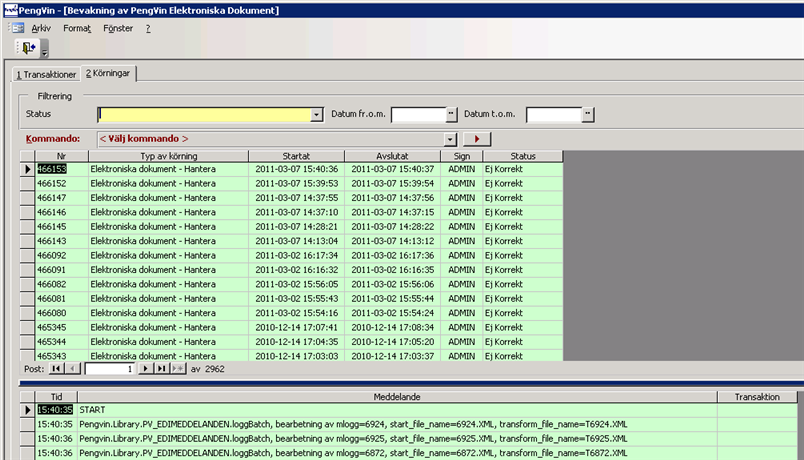Open the Format menu
804x460 pixels.
pyautogui.click(x=77, y=29)
